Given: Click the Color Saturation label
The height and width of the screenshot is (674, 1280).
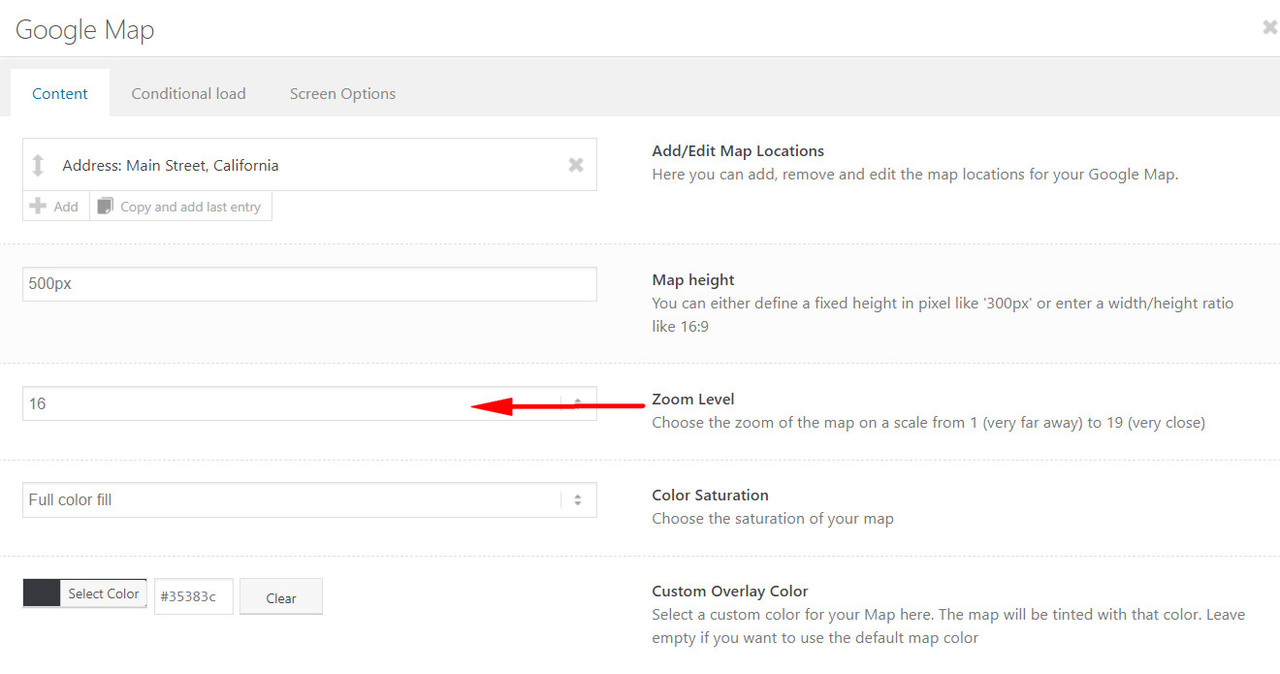Looking at the screenshot, I should pos(710,495).
